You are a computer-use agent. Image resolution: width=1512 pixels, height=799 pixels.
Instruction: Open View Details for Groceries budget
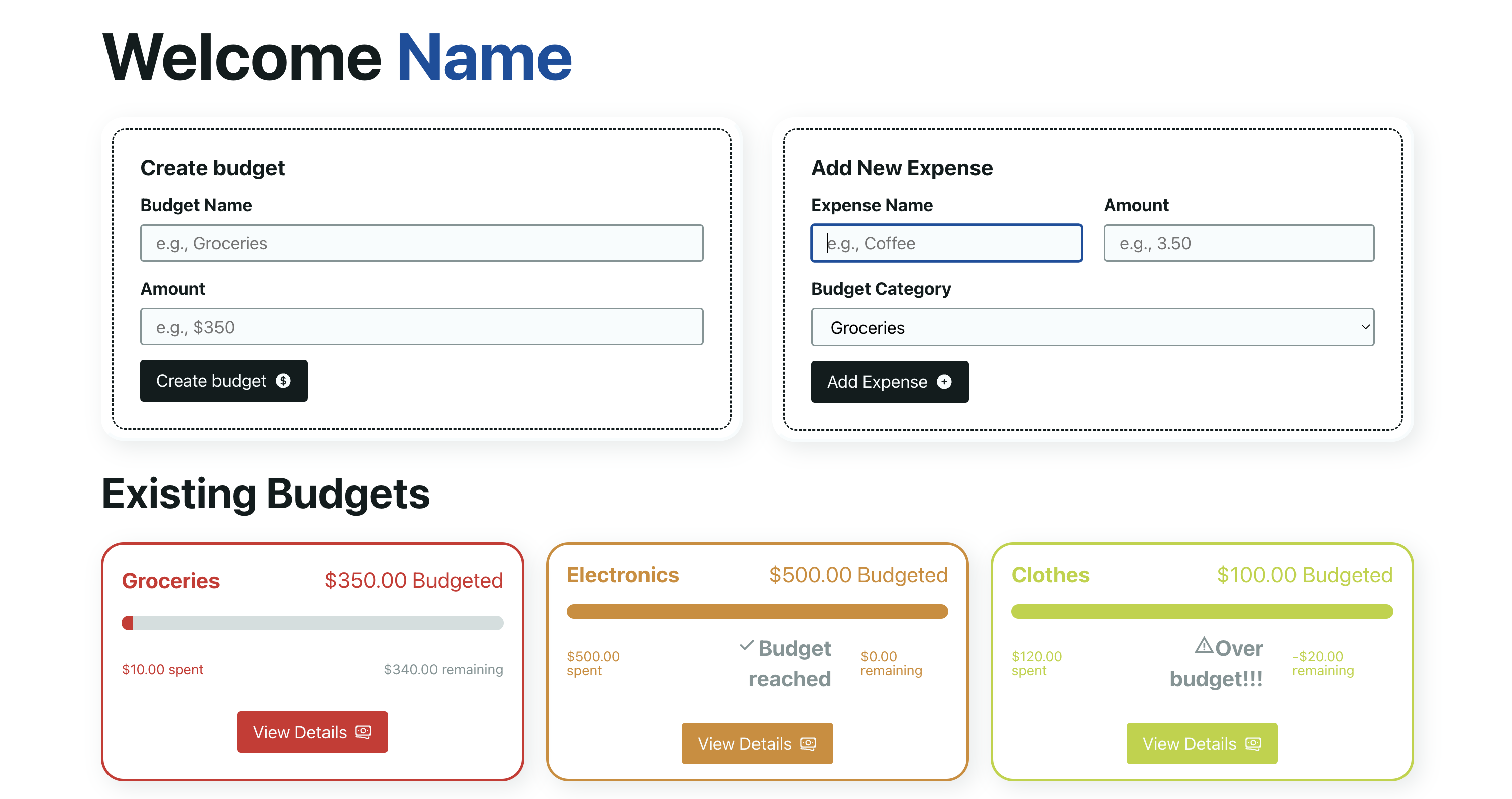311,732
